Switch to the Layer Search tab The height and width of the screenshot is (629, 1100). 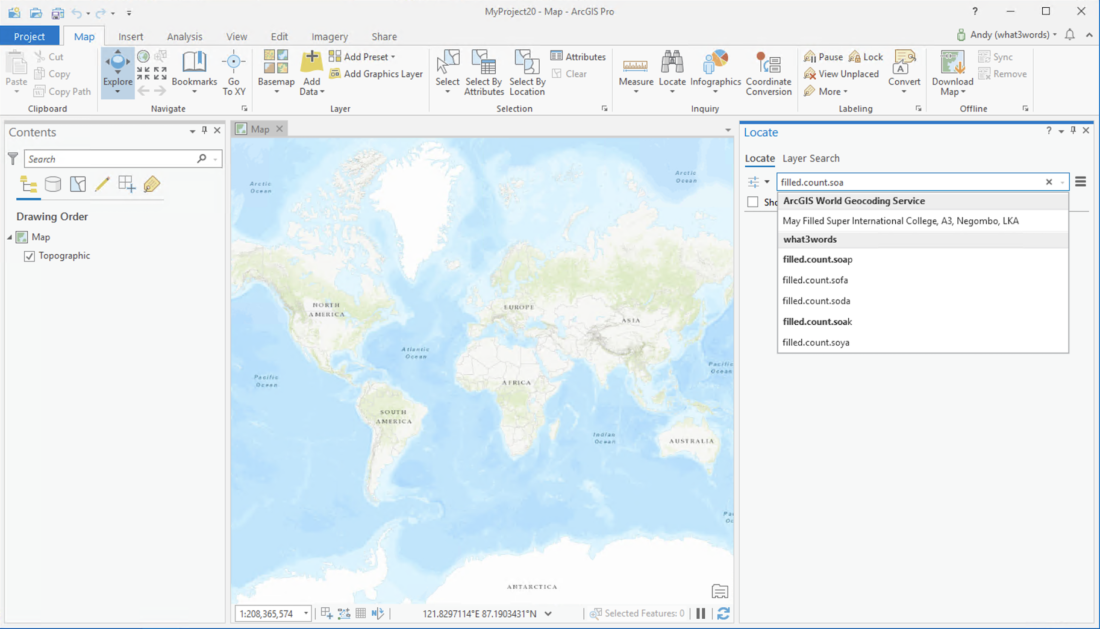click(x=811, y=158)
